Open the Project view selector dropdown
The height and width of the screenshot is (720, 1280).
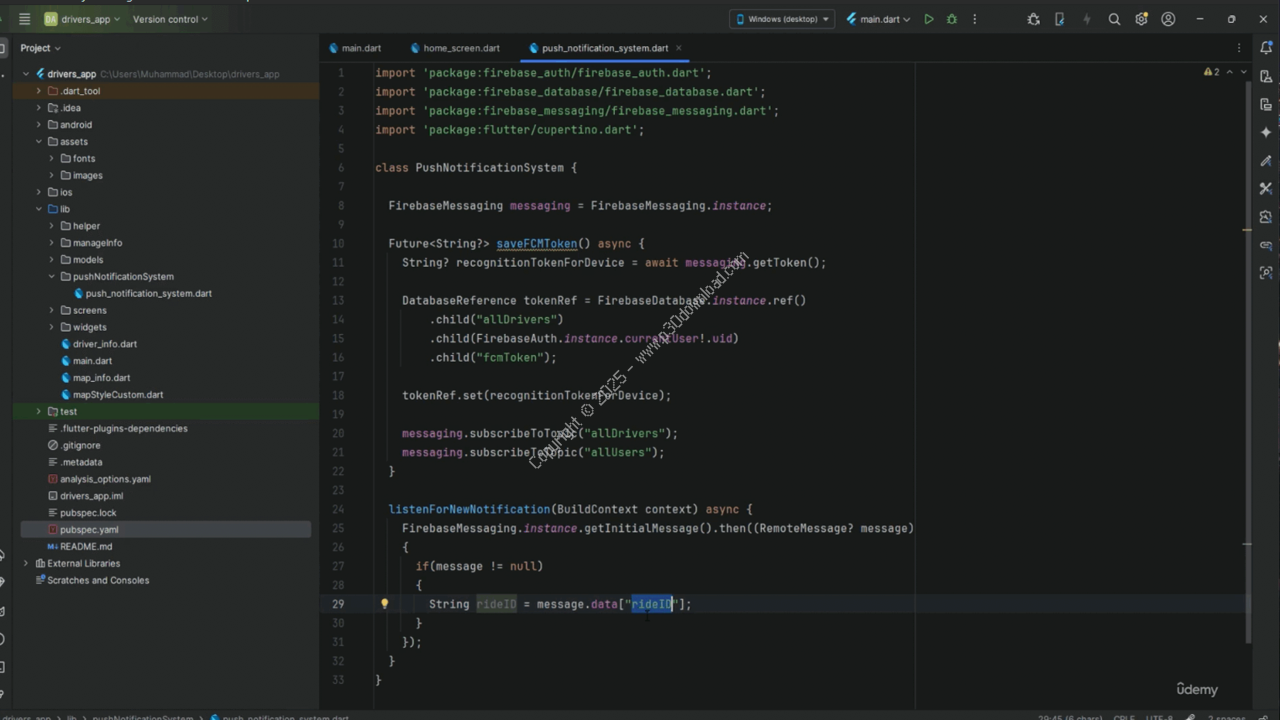click(x=40, y=48)
